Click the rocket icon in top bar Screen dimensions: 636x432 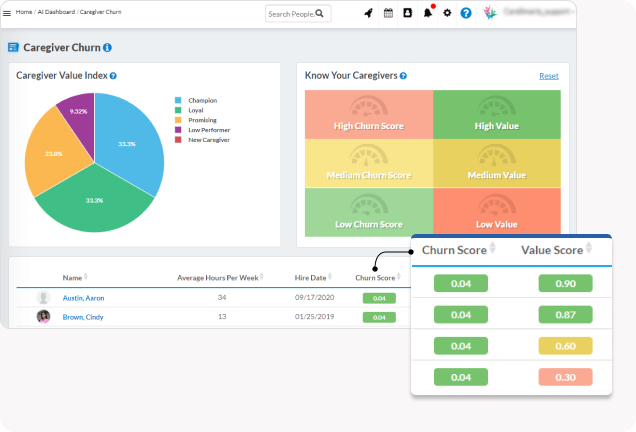tap(369, 14)
